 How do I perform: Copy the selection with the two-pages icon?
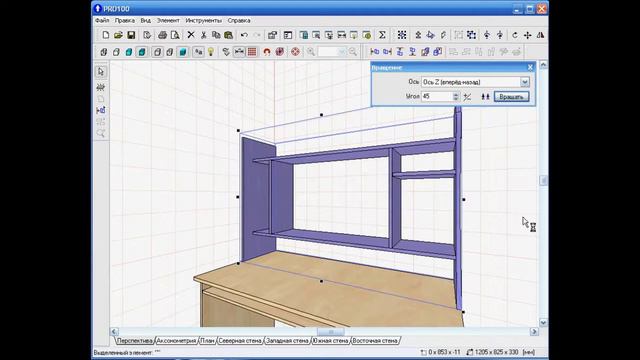click(216, 35)
